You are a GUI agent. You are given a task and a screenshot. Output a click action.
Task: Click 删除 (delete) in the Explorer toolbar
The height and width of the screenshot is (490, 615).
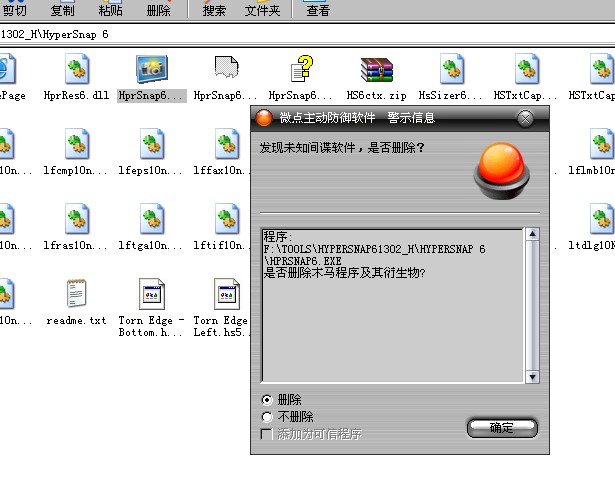[x=158, y=10]
